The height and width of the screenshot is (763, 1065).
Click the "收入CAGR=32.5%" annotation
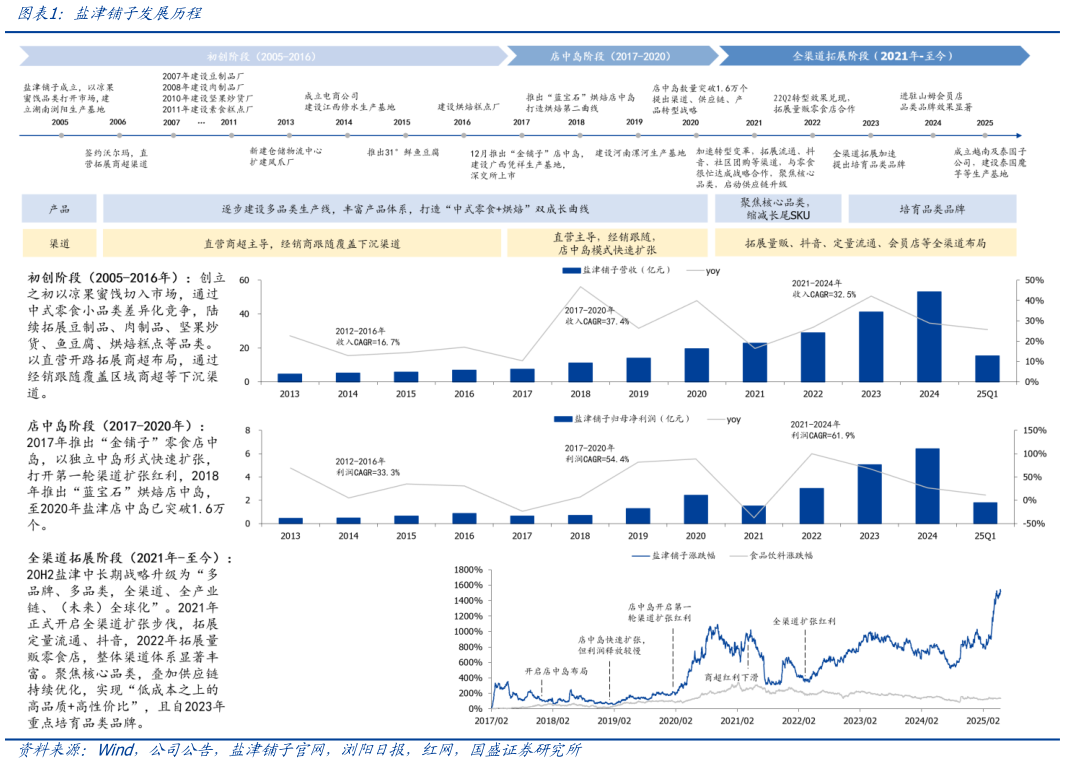coord(824,294)
